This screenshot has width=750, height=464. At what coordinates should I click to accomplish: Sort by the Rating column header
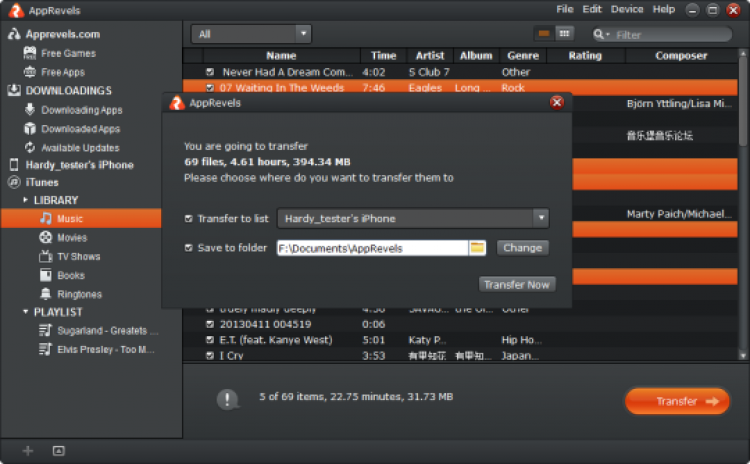pos(585,55)
